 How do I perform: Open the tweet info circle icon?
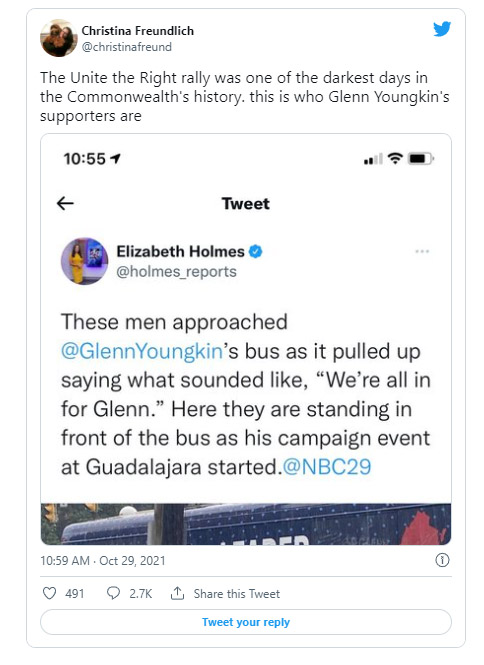(442, 560)
